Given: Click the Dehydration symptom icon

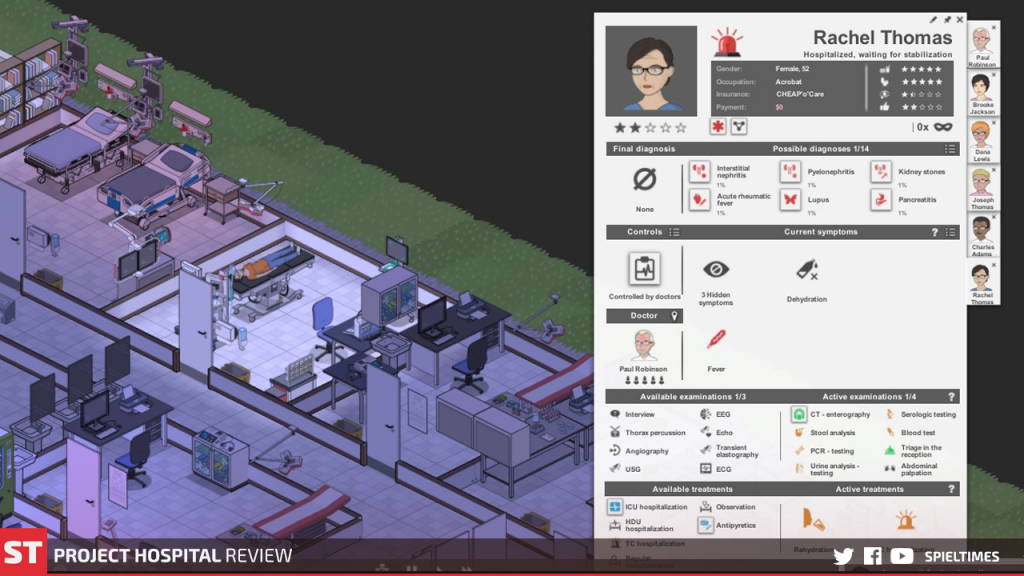Looking at the screenshot, I should [807, 270].
